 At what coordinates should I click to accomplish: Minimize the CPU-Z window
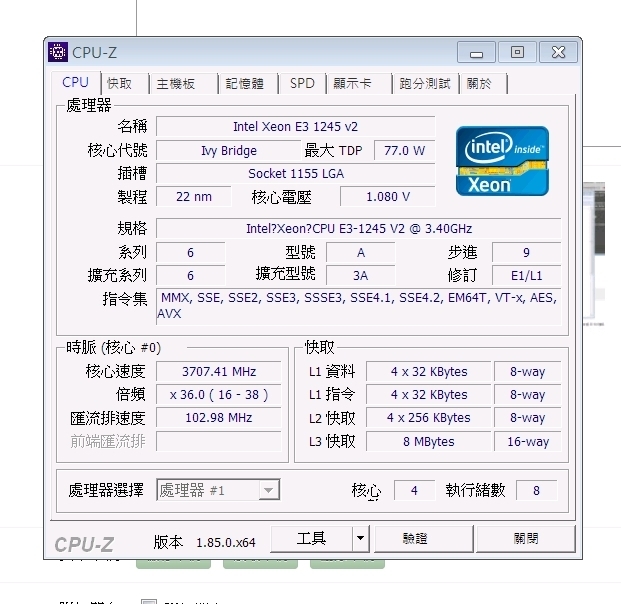pyautogui.click(x=476, y=52)
